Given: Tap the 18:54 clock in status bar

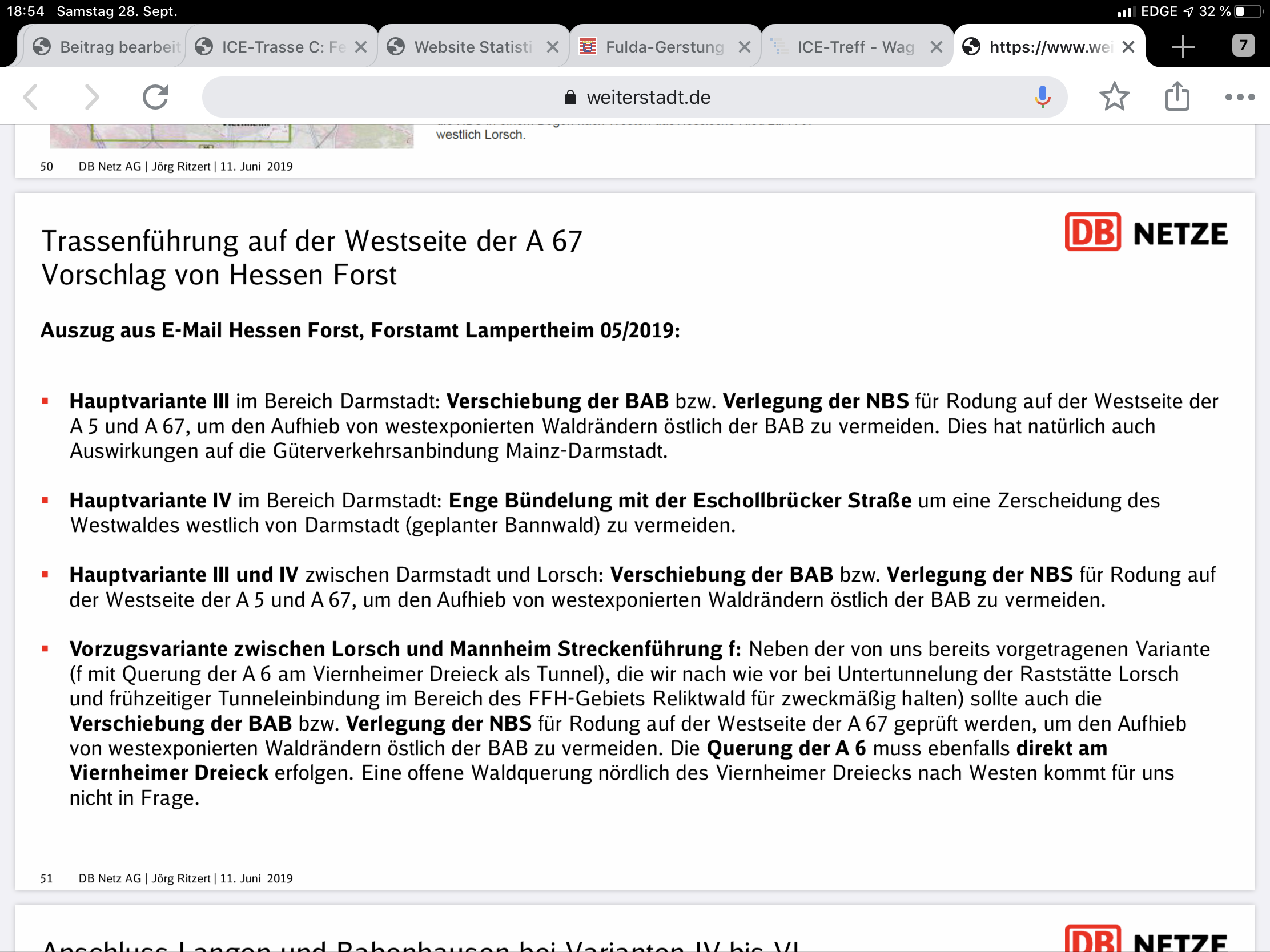Looking at the screenshot, I should click(25, 11).
